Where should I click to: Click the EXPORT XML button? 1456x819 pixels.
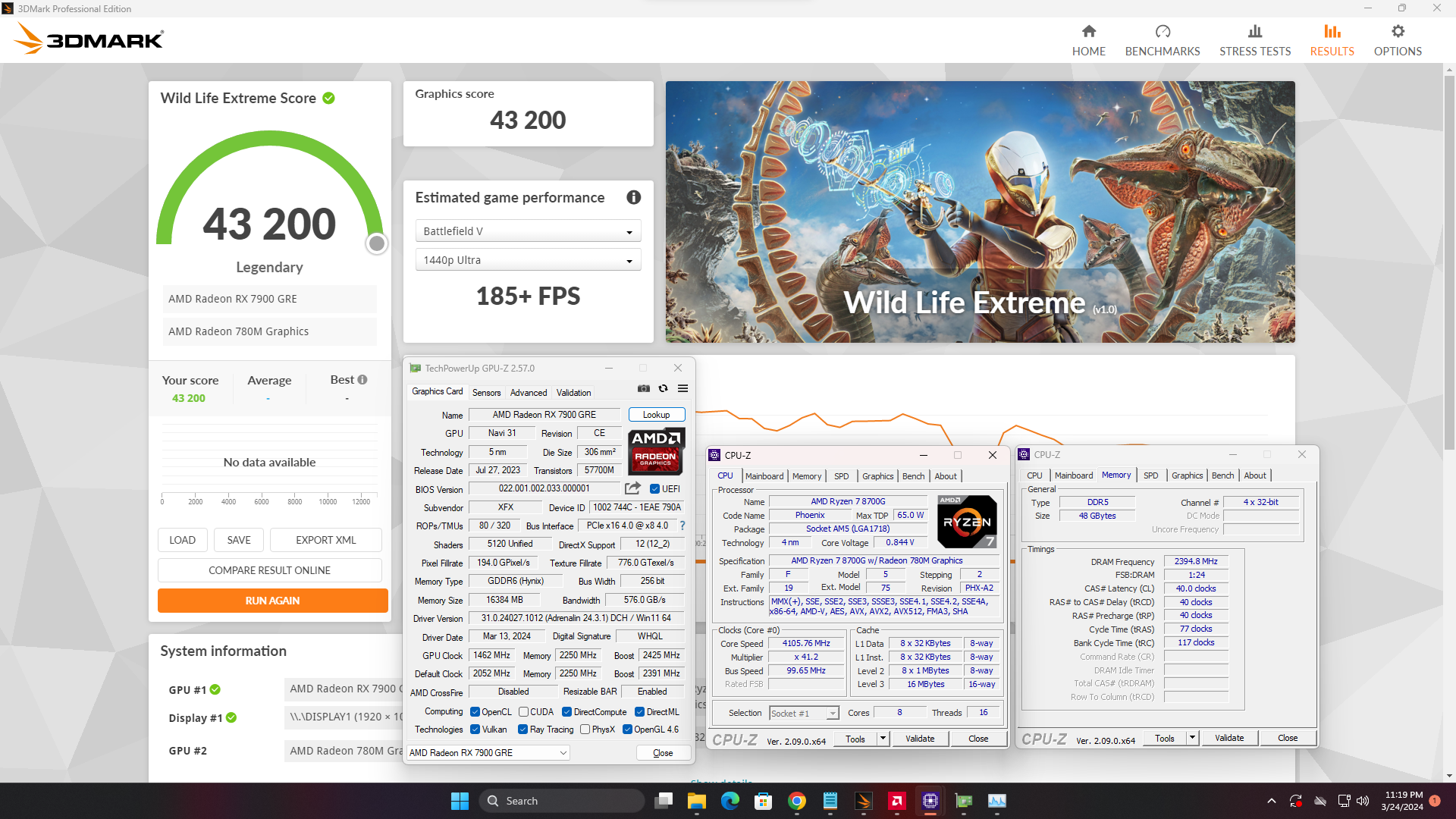coord(325,540)
